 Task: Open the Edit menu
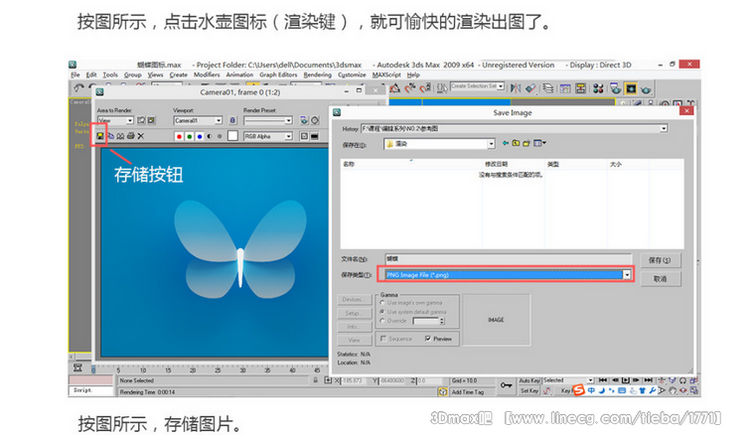(x=91, y=75)
